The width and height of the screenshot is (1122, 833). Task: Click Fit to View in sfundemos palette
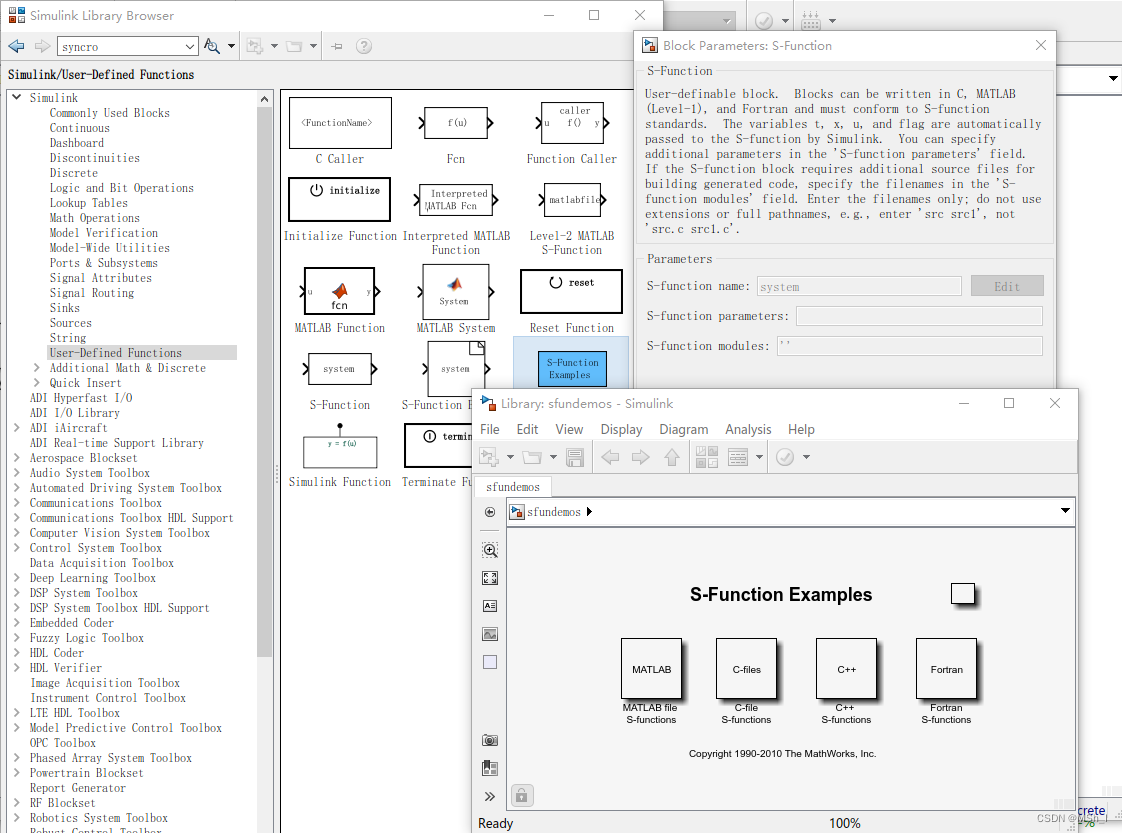point(490,578)
